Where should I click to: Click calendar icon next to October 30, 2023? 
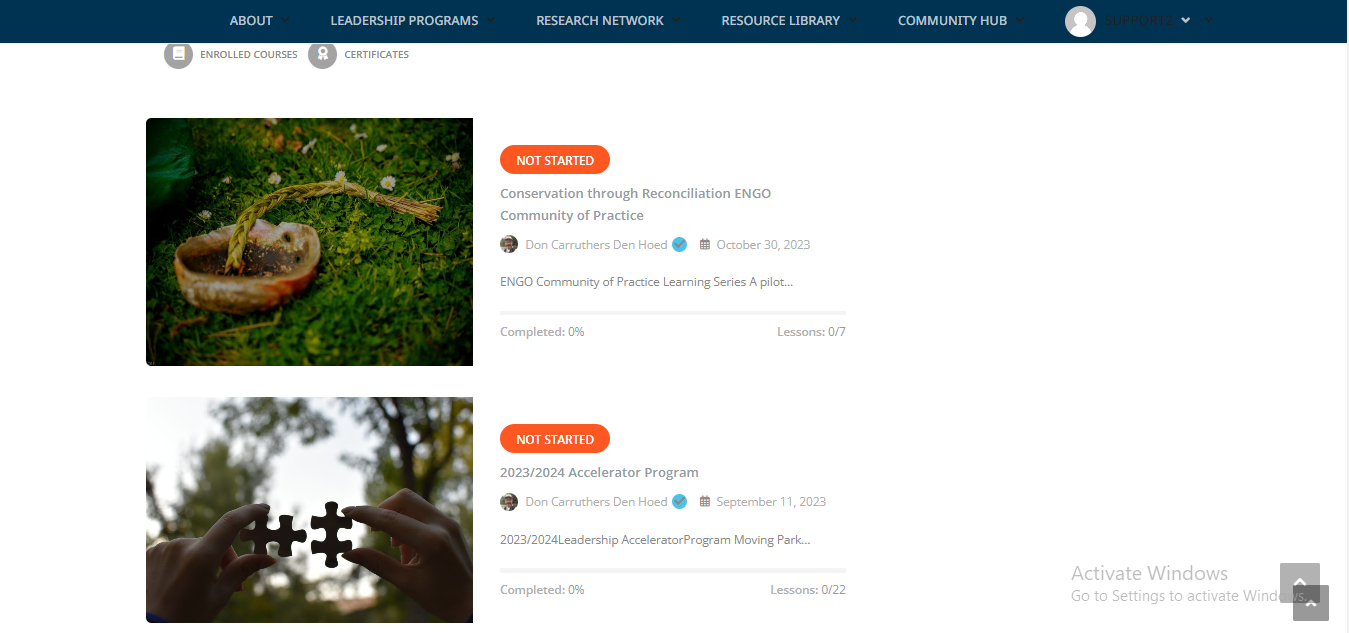(705, 244)
